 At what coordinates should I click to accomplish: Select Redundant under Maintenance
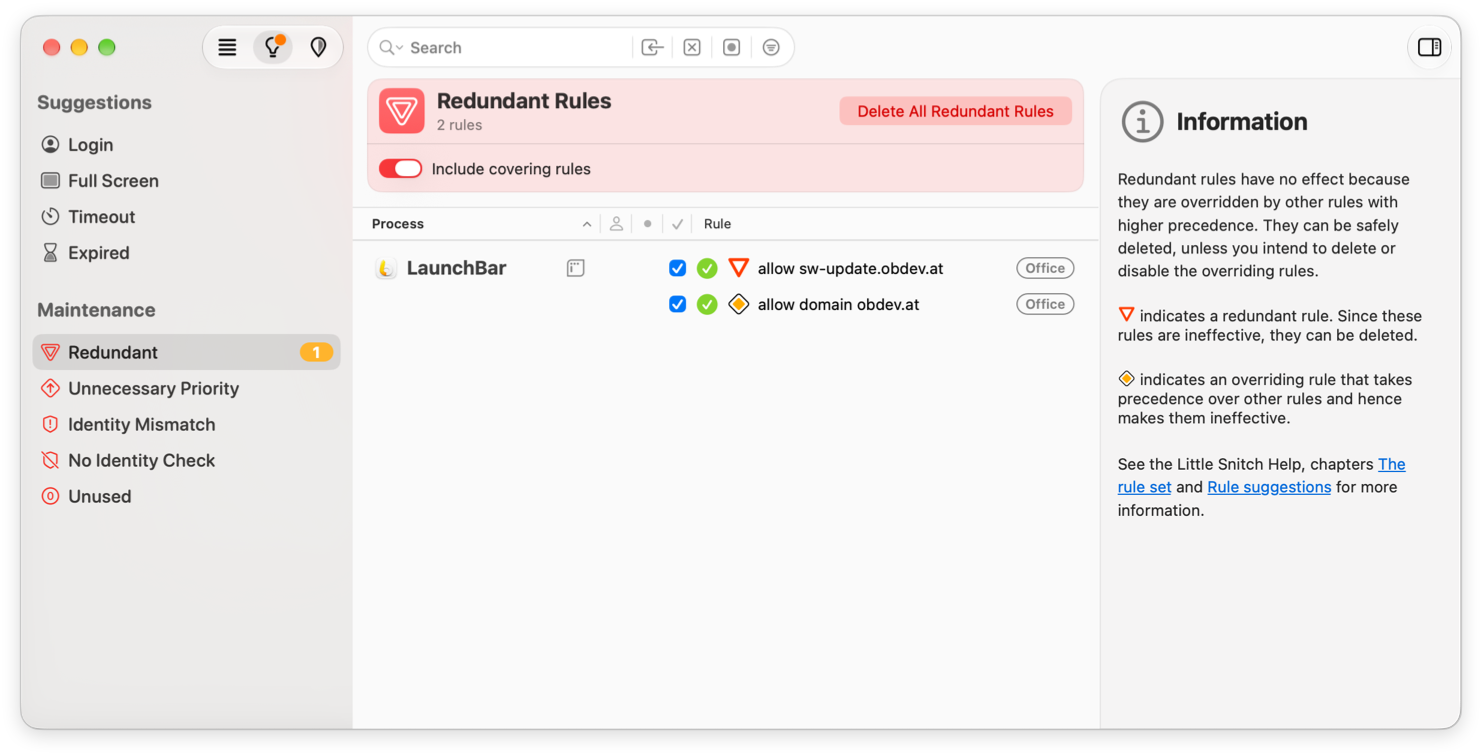coord(187,352)
